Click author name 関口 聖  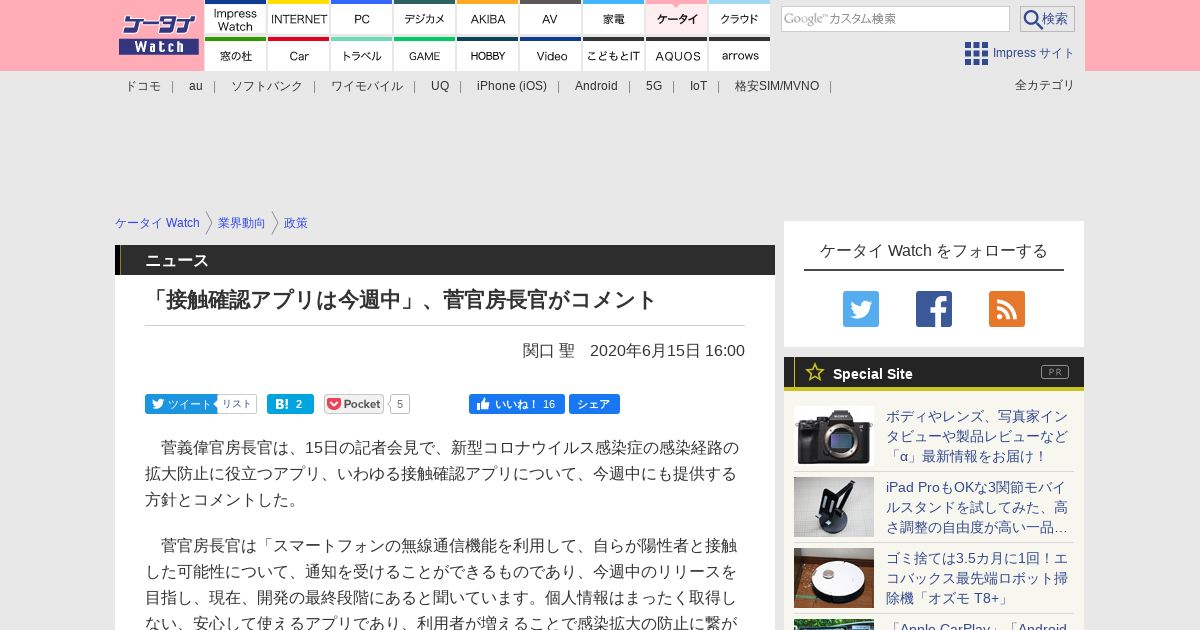(549, 351)
